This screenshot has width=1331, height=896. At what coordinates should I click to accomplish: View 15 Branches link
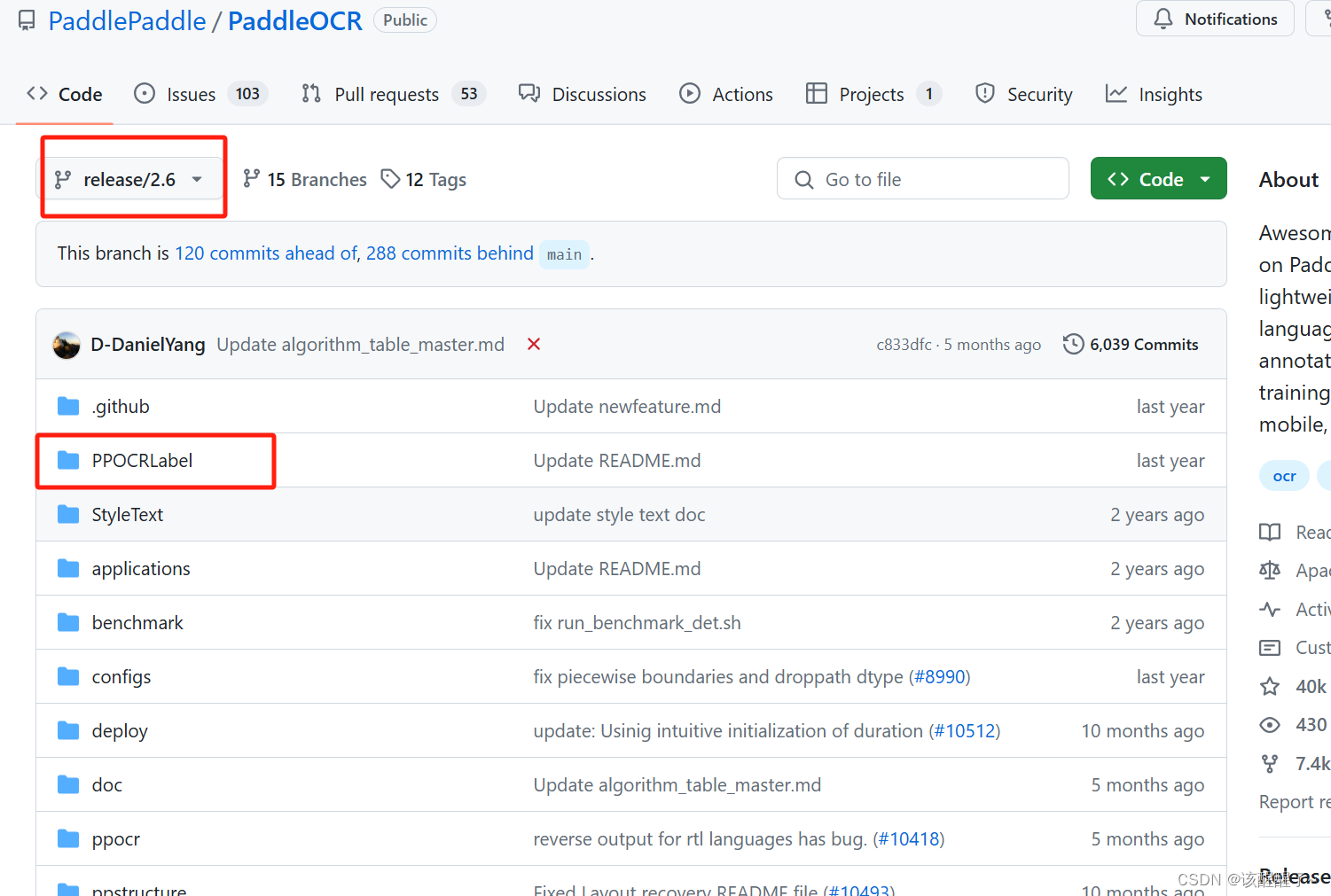[x=305, y=180]
